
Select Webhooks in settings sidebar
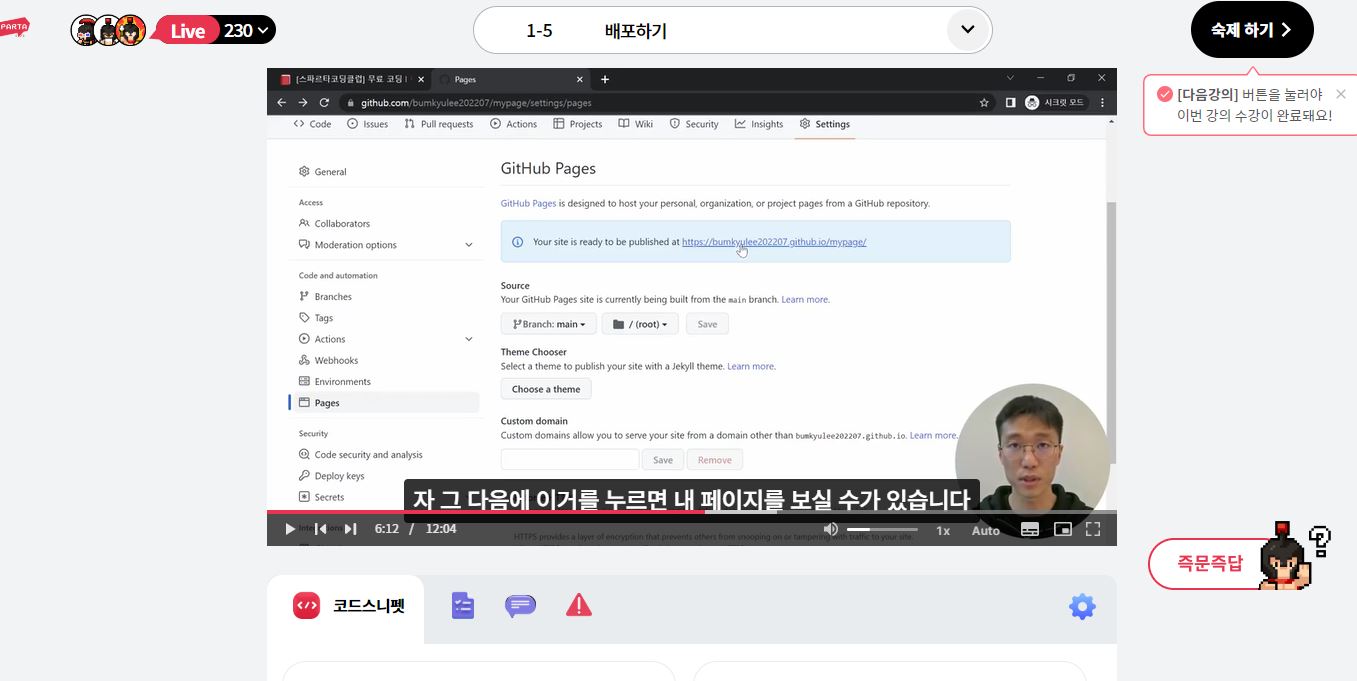point(329,360)
